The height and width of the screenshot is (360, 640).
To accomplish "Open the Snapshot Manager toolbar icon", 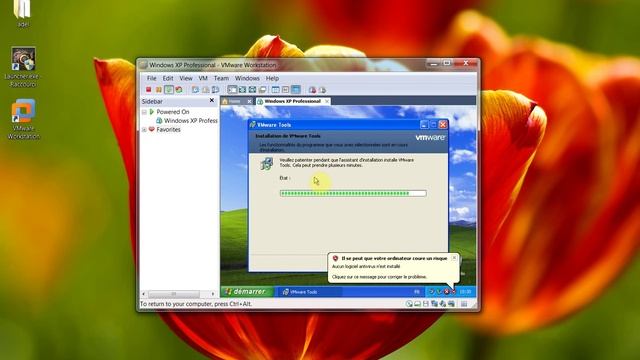I will 216,90.
